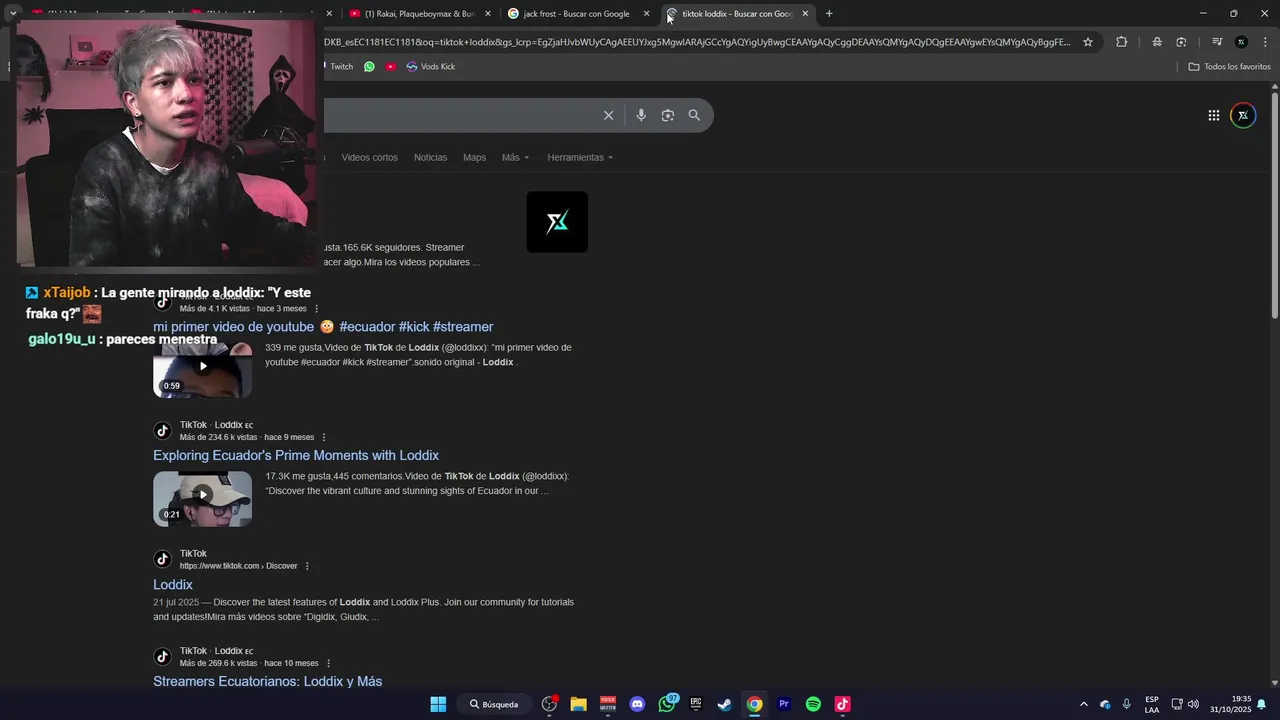Open 'mi primer video de youtube' result
Screen dimensions: 1280x720
point(323,327)
